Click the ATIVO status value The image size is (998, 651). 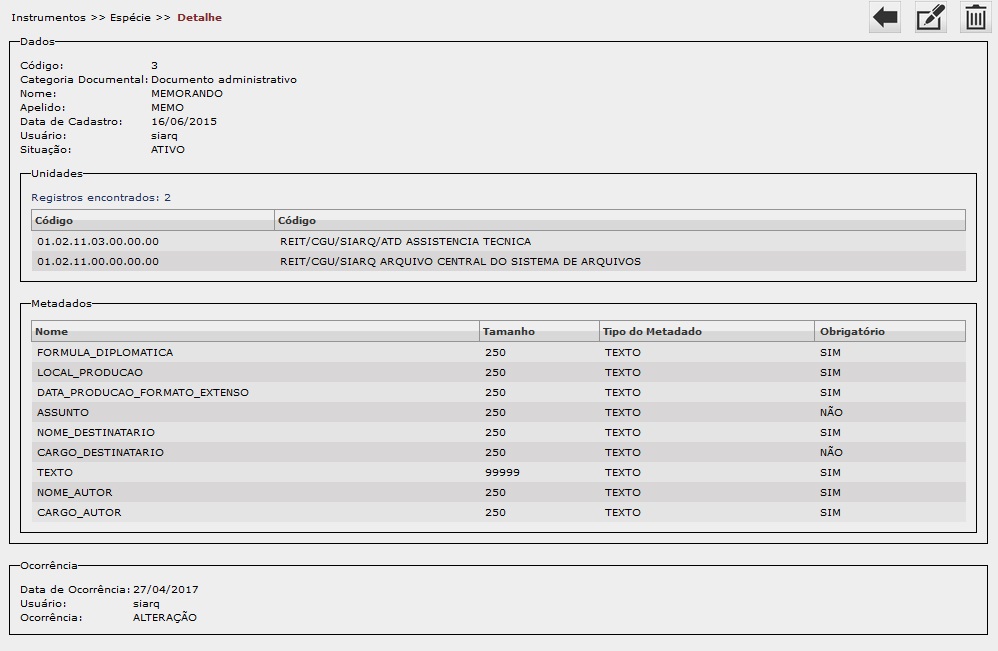click(x=168, y=150)
